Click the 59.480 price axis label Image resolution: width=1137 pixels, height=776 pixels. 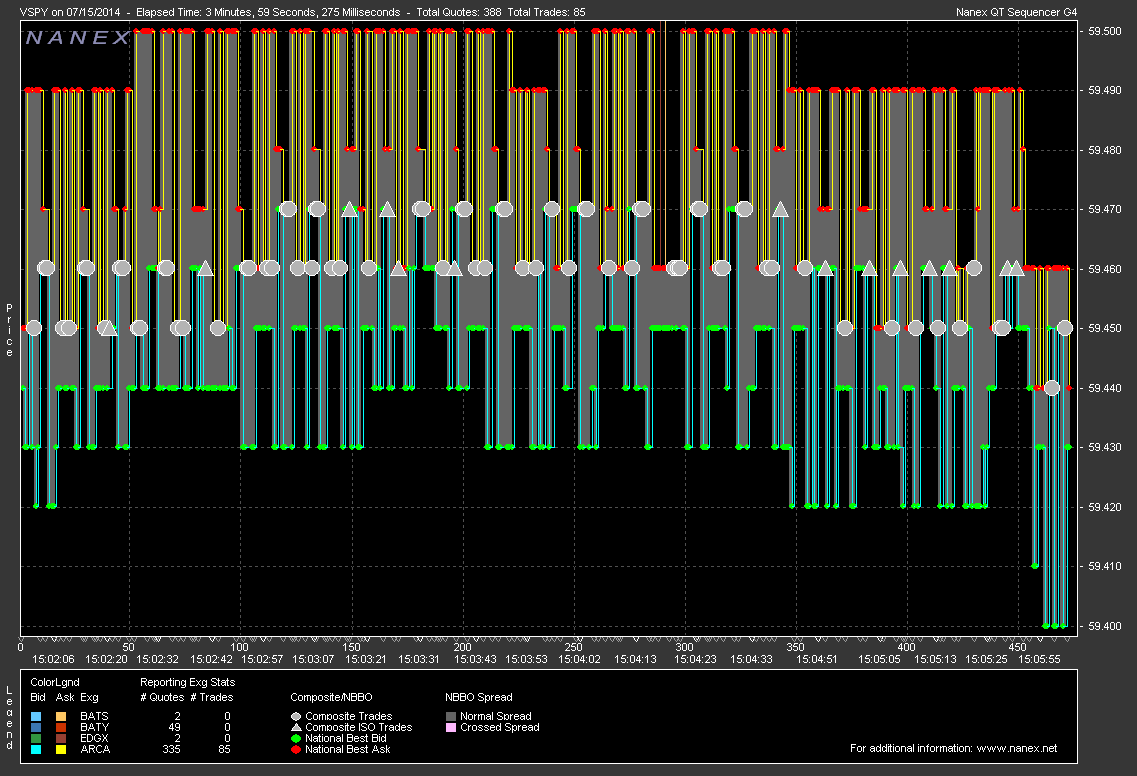coord(1104,150)
